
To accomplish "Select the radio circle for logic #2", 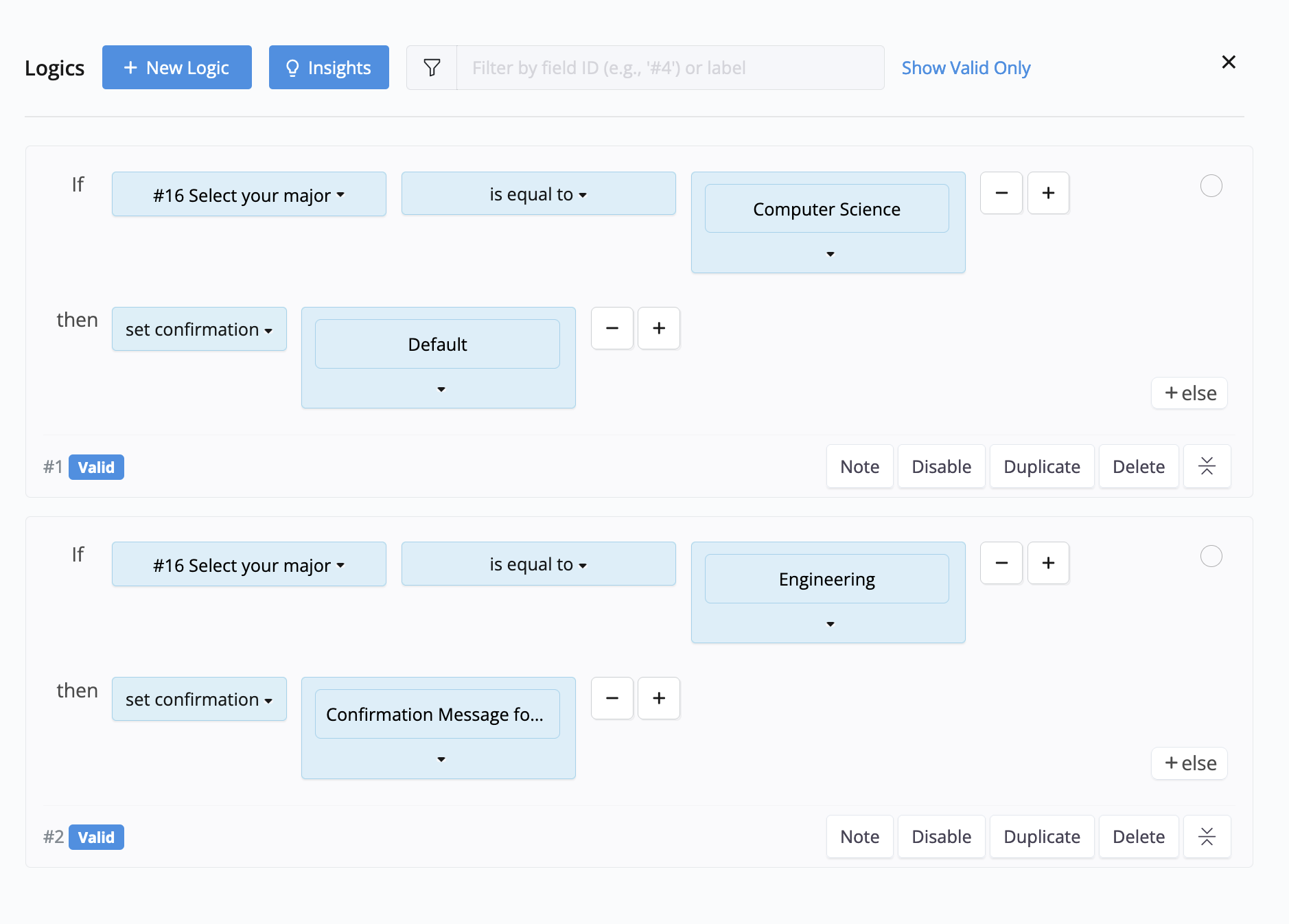I will 1211,556.
